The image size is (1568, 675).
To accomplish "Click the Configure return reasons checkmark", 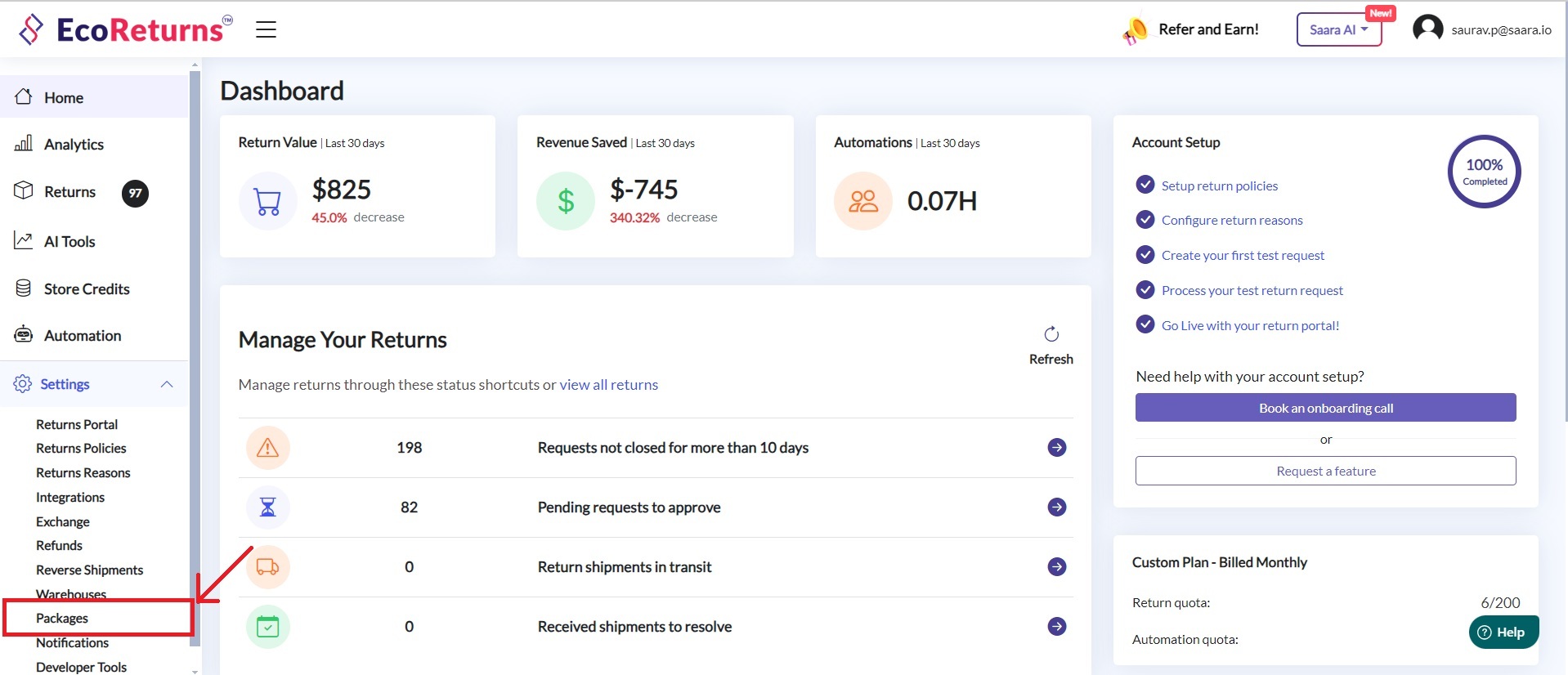I will [x=1145, y=220].
